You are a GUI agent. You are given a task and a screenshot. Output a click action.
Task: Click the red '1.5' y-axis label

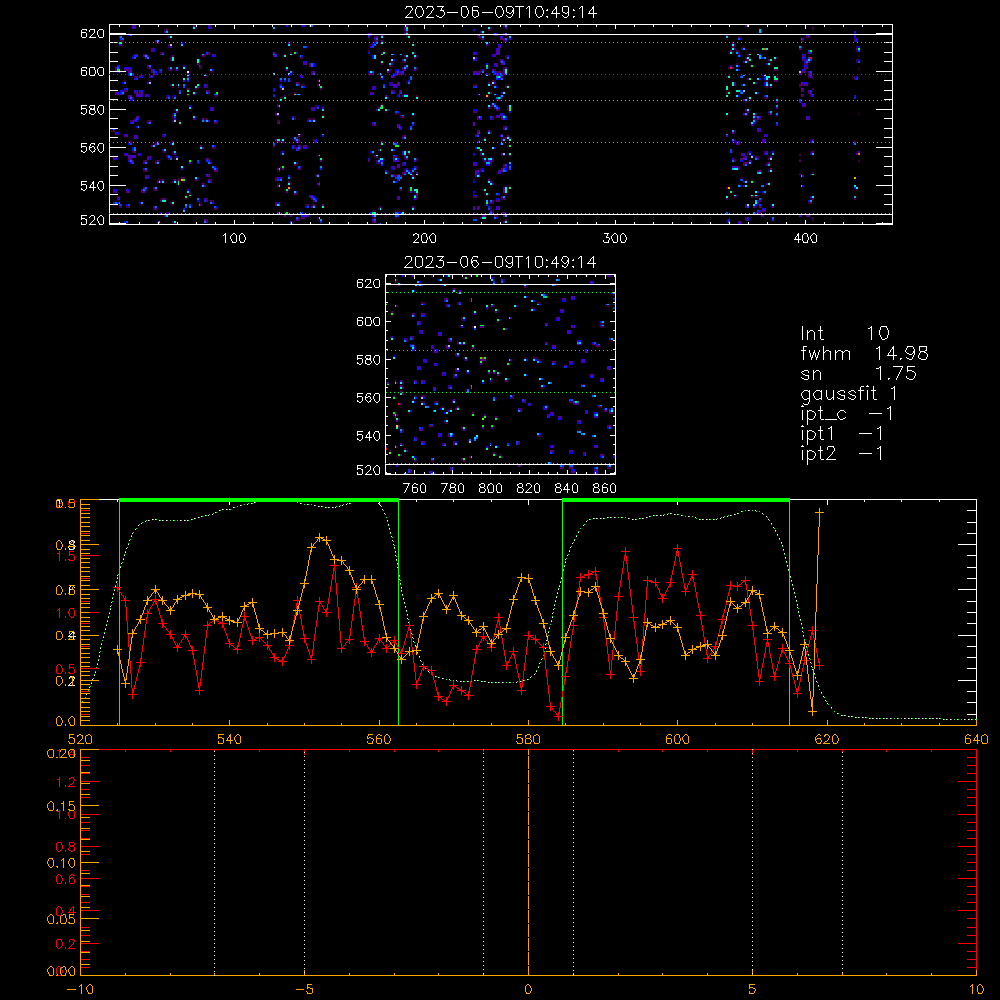coord(66,556)
